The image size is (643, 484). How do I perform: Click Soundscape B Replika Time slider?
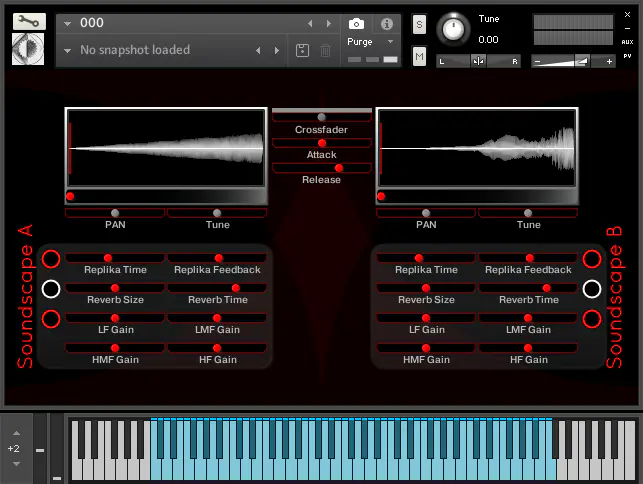click(426, 258)
